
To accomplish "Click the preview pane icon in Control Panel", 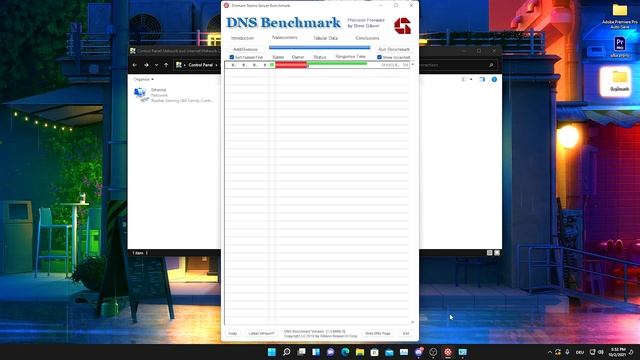I will pyautogui.click(x=482, y=79).
